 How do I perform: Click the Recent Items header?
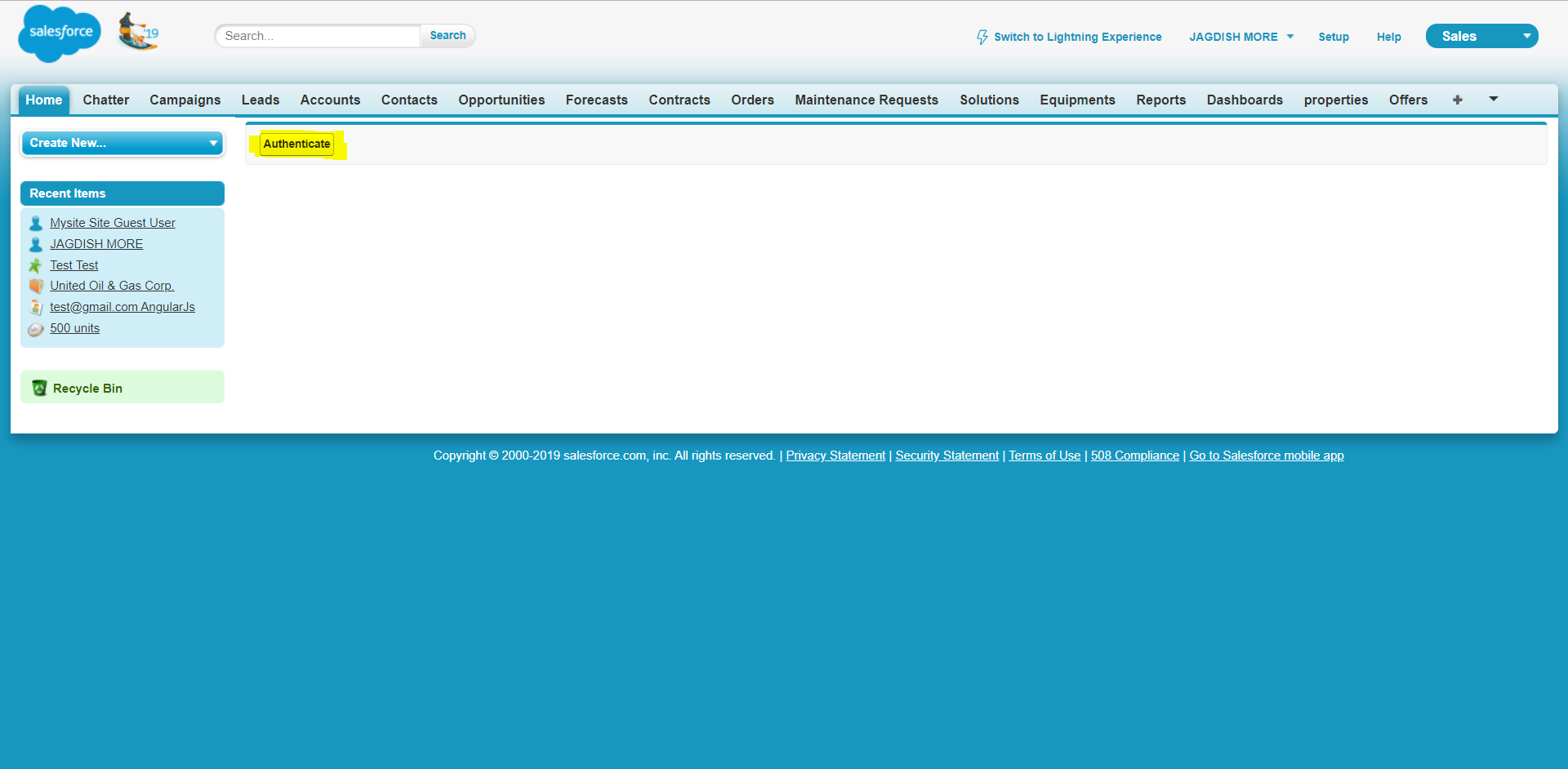(x=122, y=193)
